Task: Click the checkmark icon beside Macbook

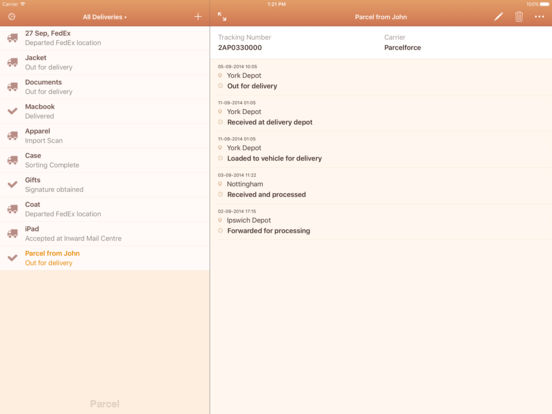Action: click(13, 111)
